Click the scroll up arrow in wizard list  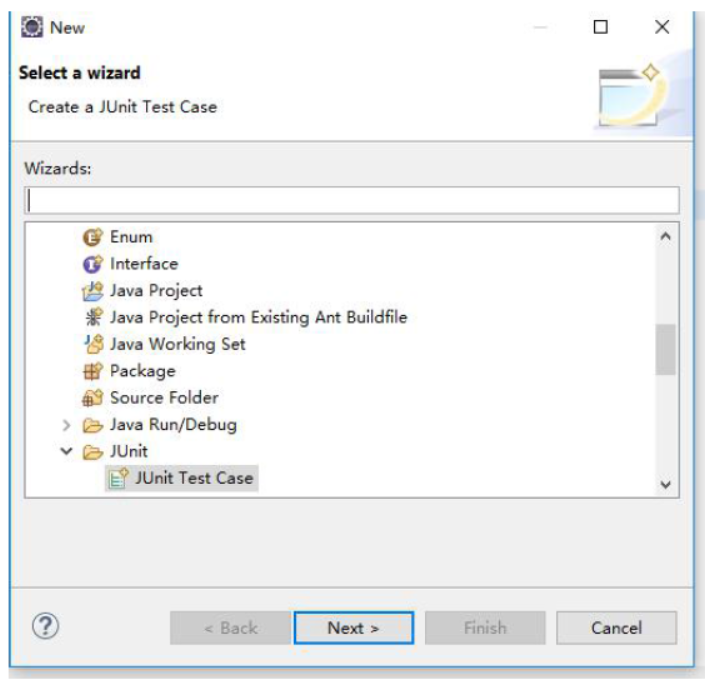click(666, 236)
